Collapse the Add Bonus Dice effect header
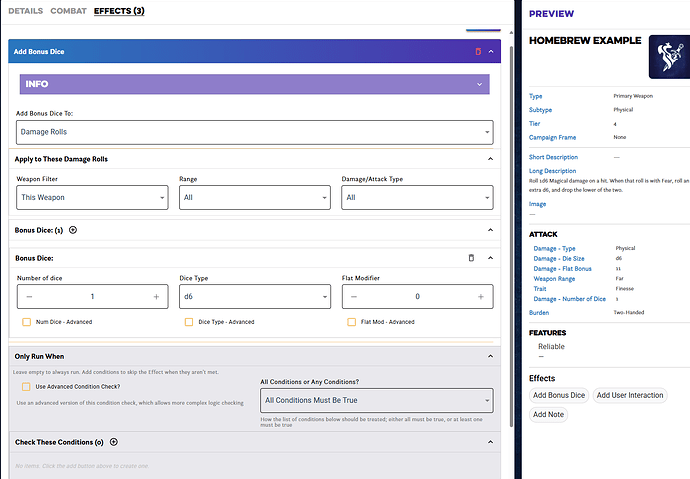 (x=491, y=51)
